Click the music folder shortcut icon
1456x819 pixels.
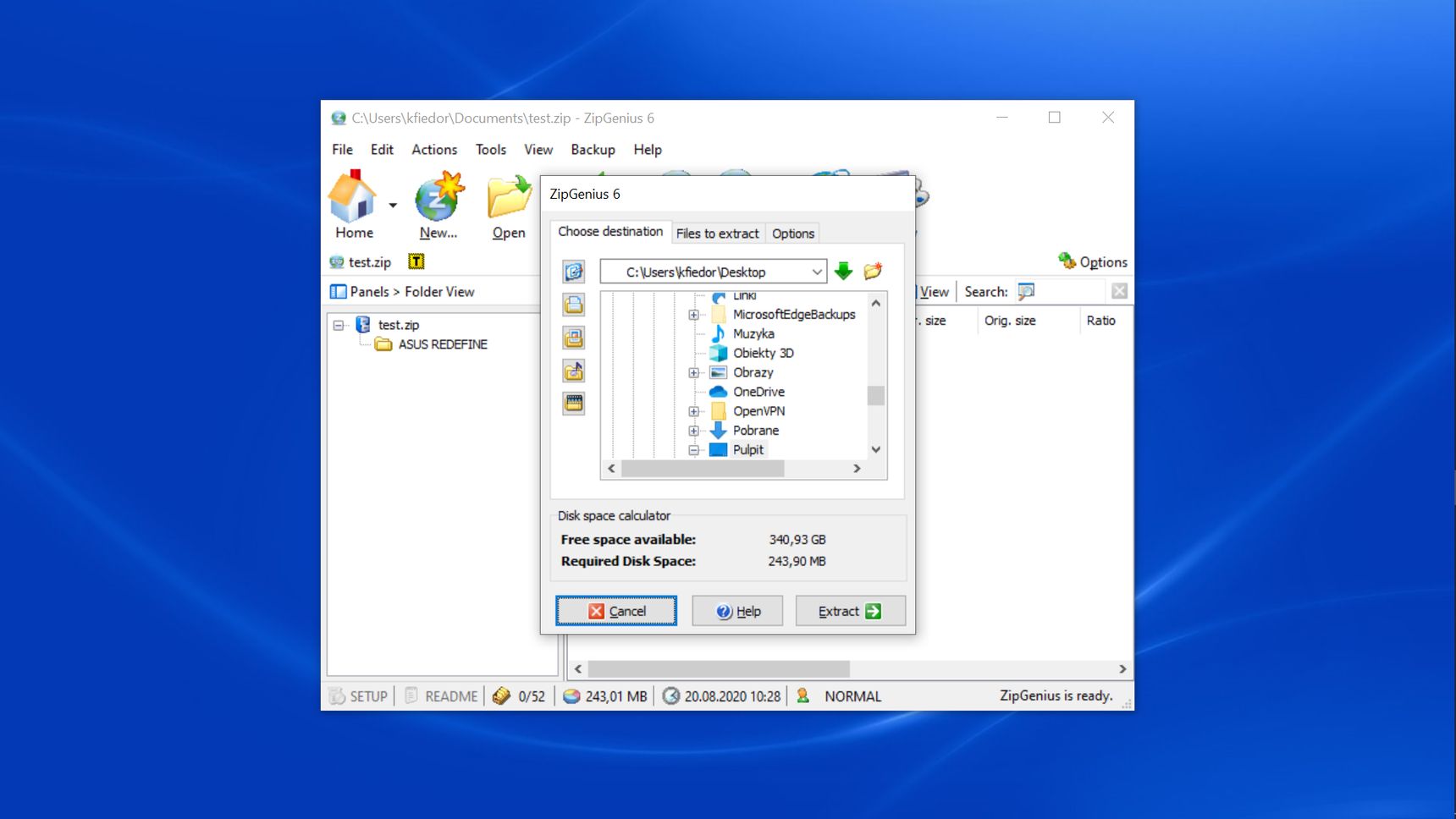[x=574, y=371]
